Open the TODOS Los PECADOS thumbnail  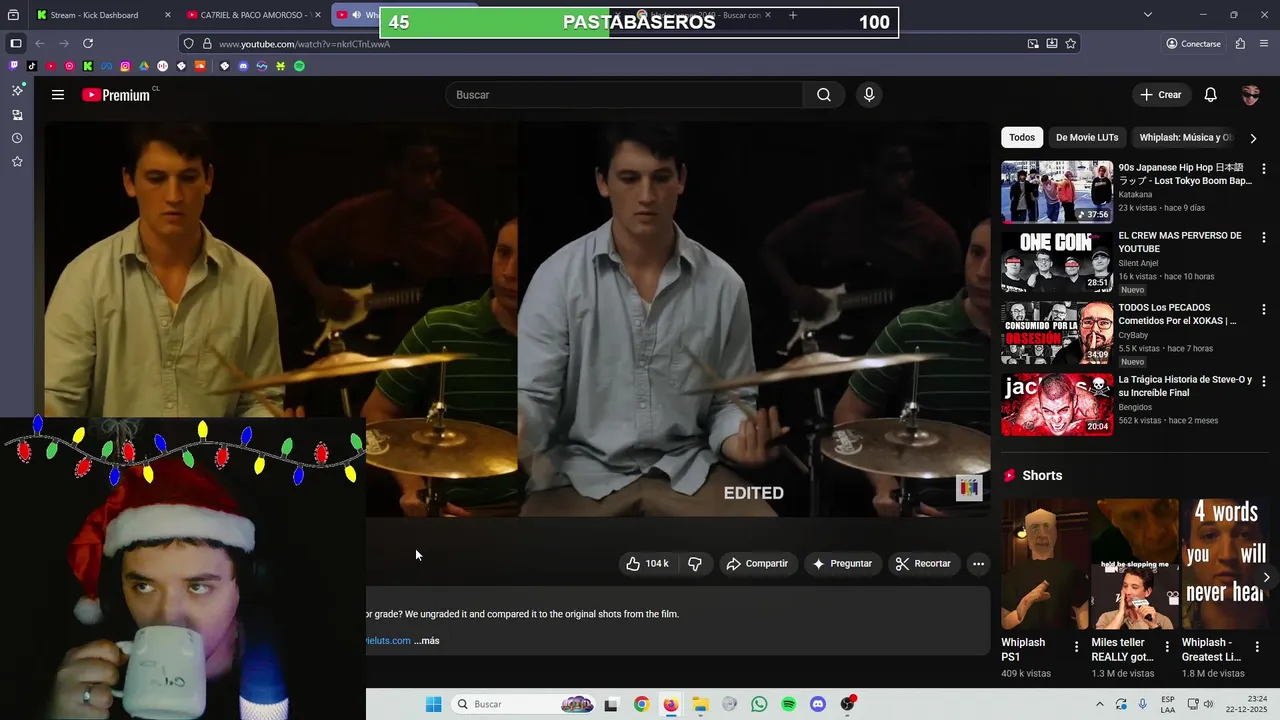(1057, 333)
